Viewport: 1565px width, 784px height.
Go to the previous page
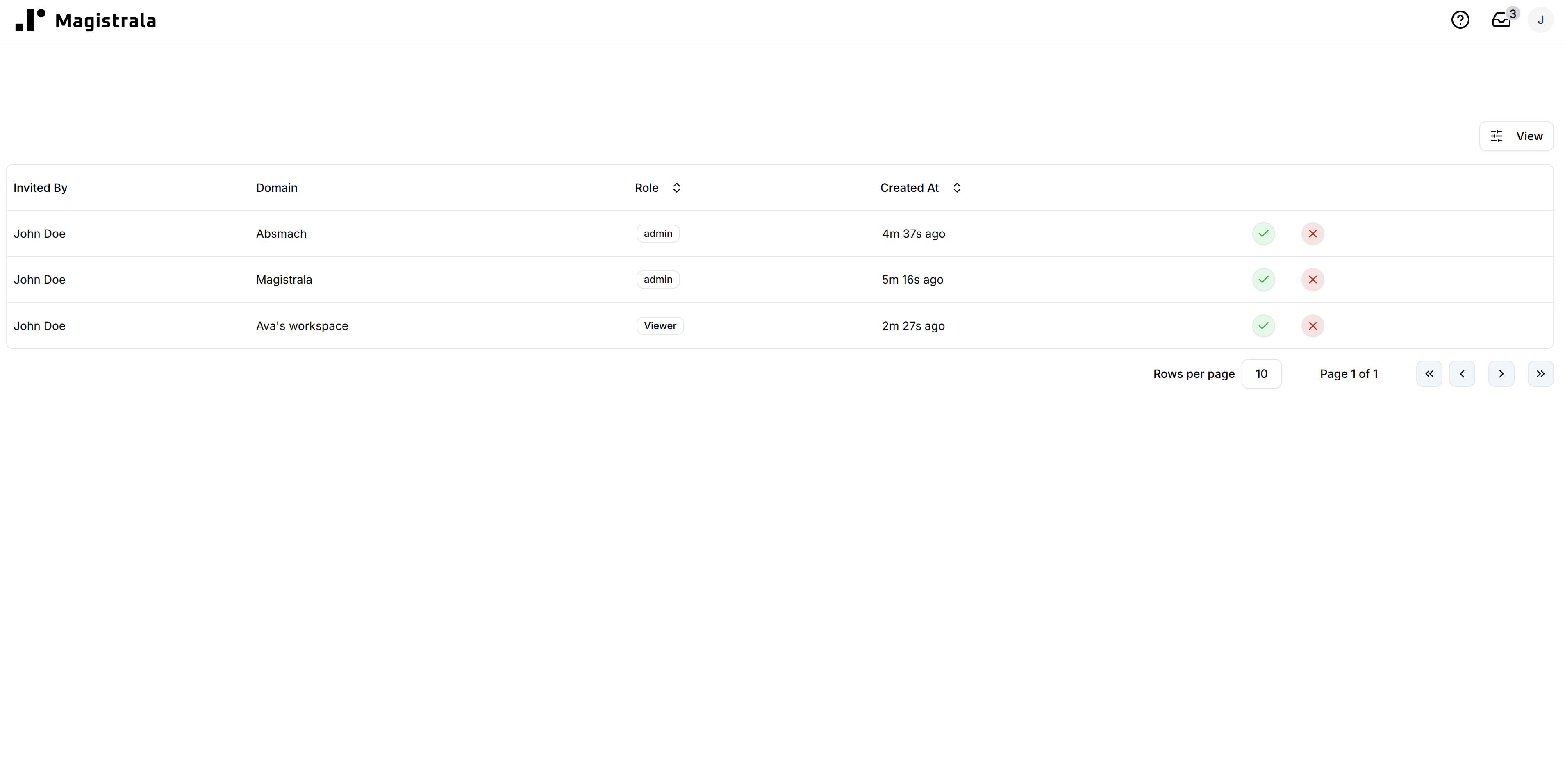tap(1462, 373)
